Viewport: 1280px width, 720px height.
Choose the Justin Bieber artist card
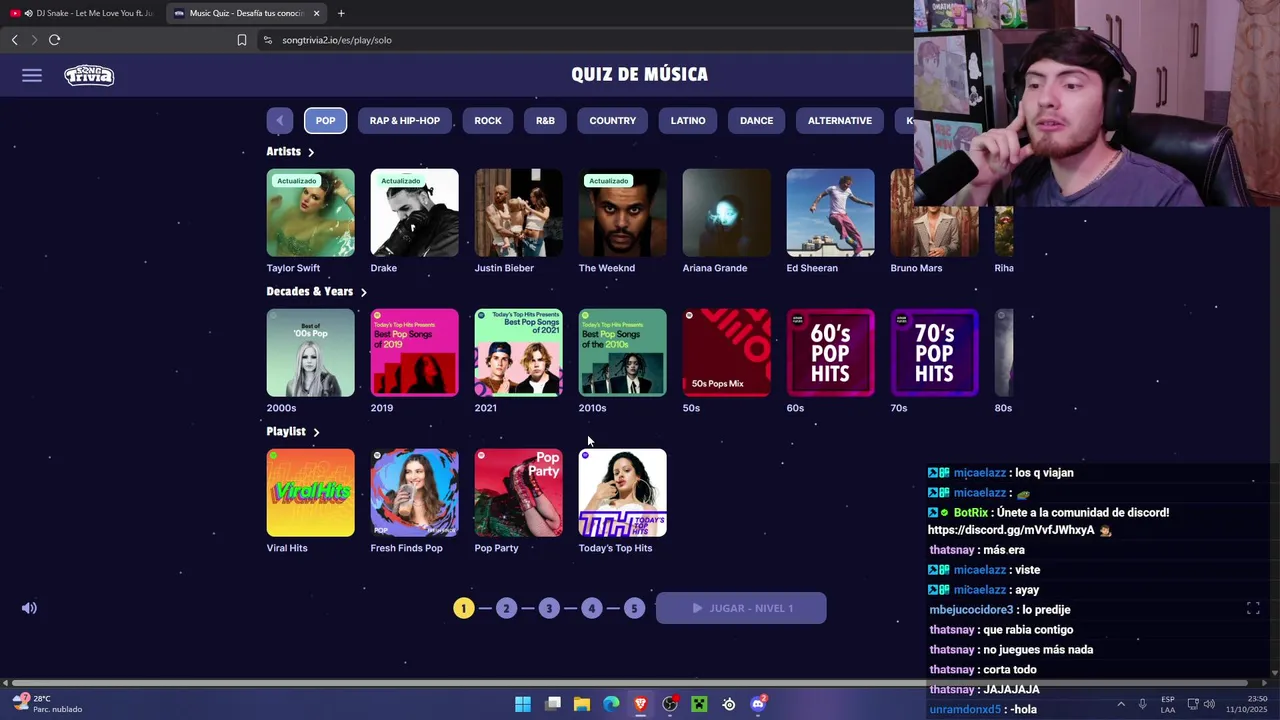(x=519, y=213)
